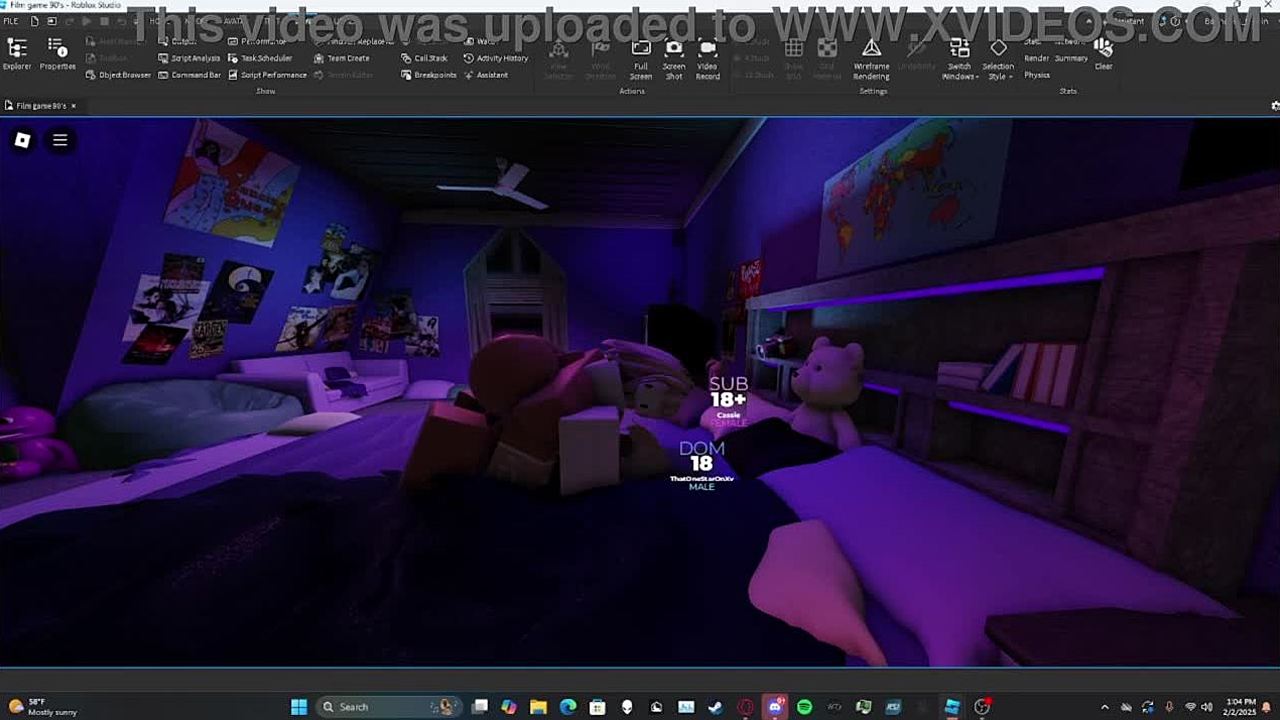Expand the Selection Style dropdown

click(x=998, y=60)
